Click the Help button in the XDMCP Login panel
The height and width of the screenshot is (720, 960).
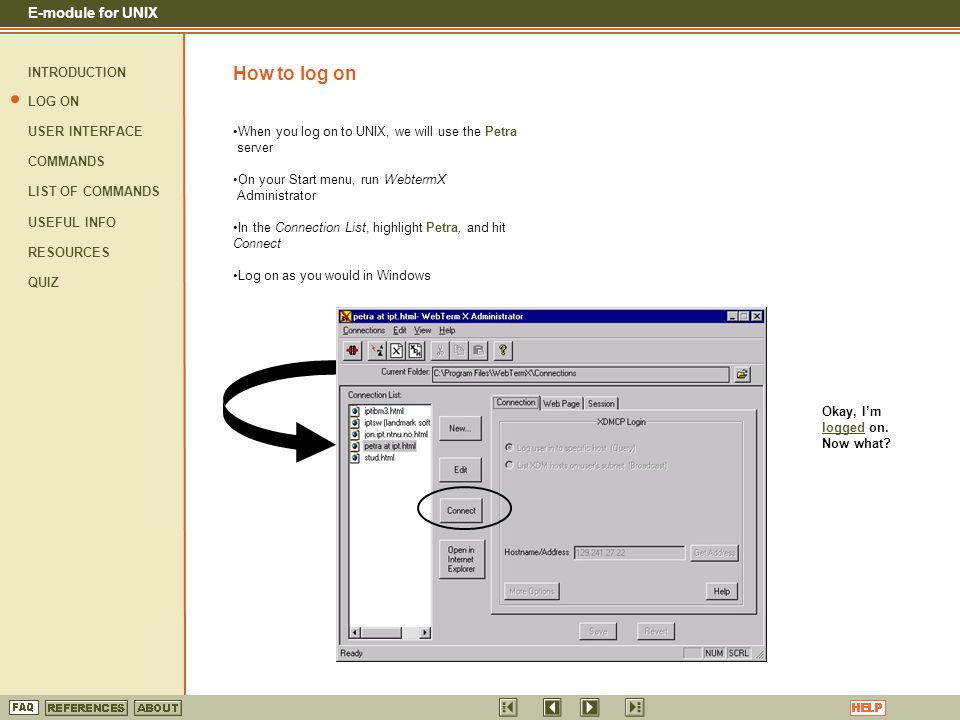pyautogui.click(x=721, y=591)
